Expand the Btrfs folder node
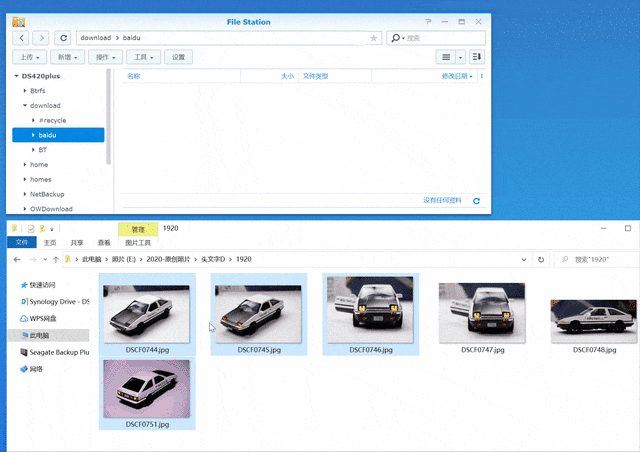 coord(25,91)
